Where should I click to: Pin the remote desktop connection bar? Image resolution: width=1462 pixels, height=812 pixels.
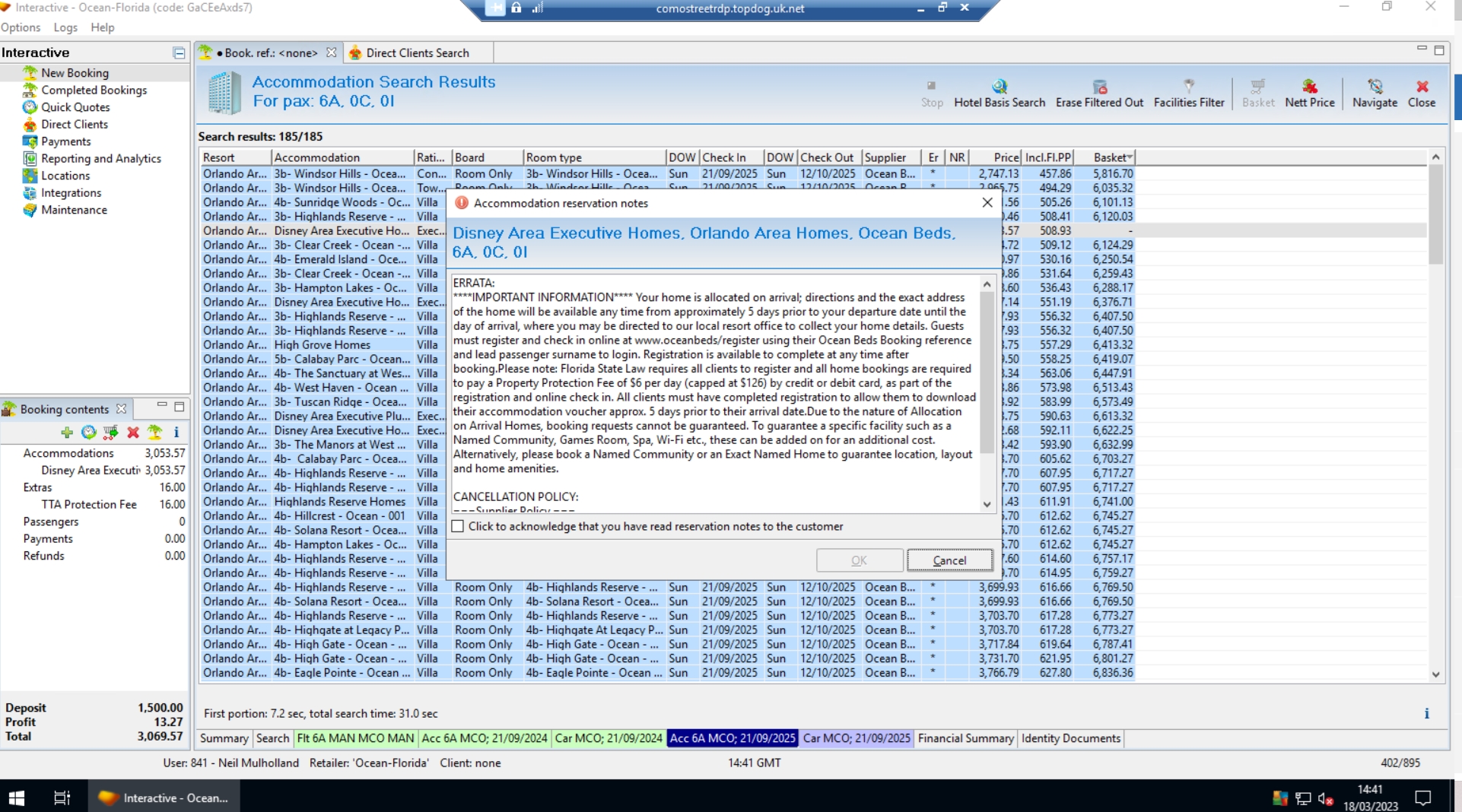point(495,8)
